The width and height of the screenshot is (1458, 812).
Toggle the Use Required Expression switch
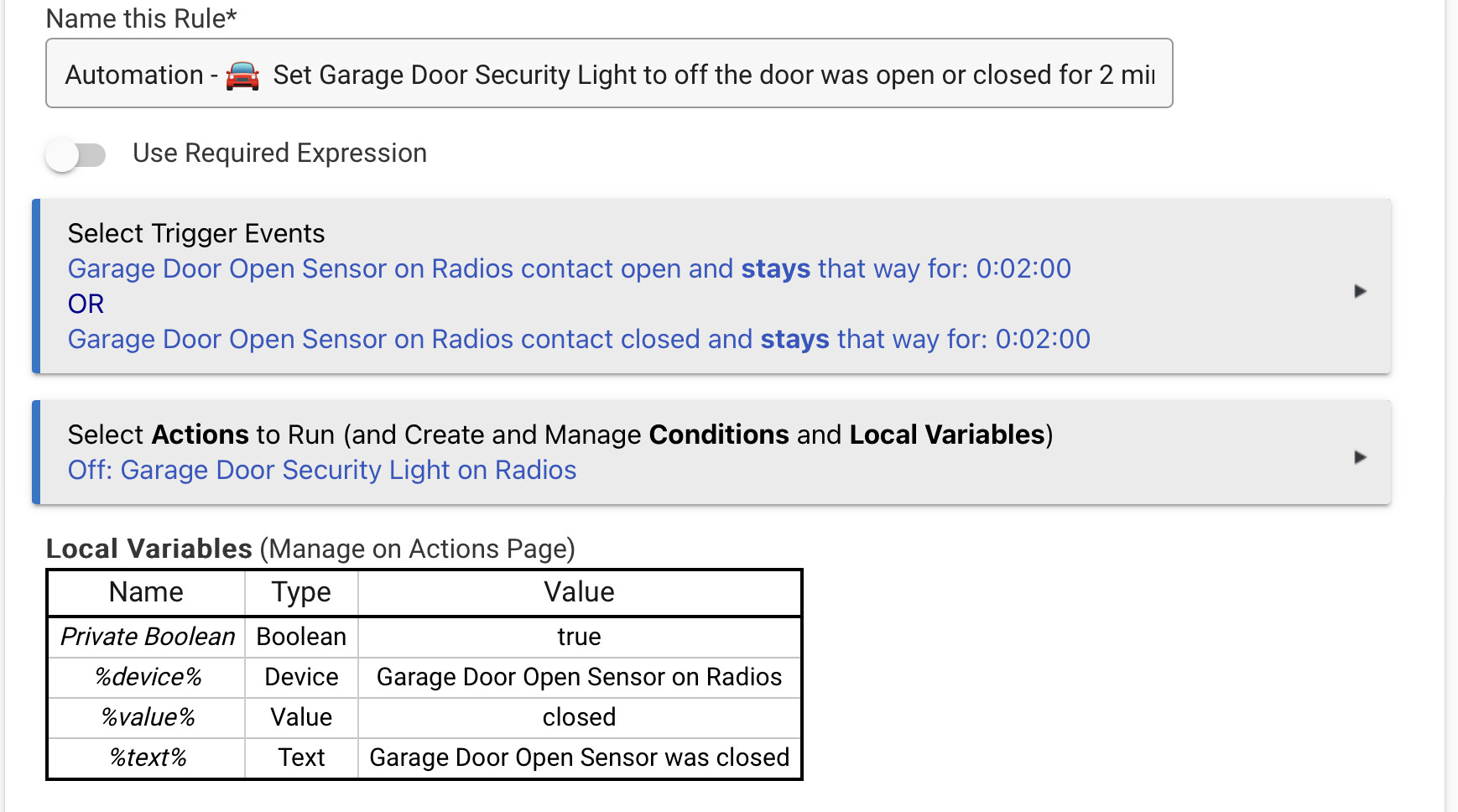(x=76, y=155)
